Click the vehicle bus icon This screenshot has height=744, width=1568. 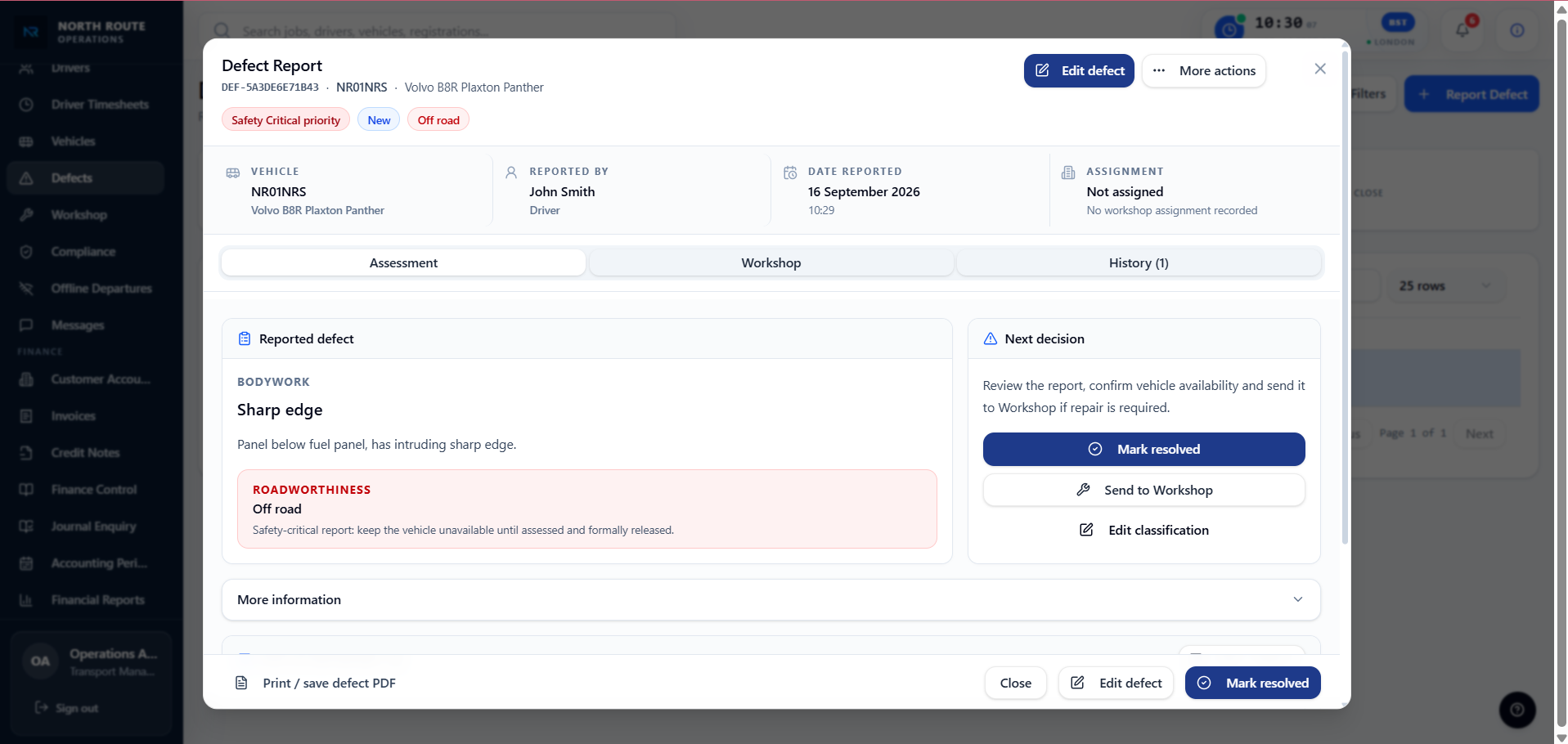(x=233, y=173)
